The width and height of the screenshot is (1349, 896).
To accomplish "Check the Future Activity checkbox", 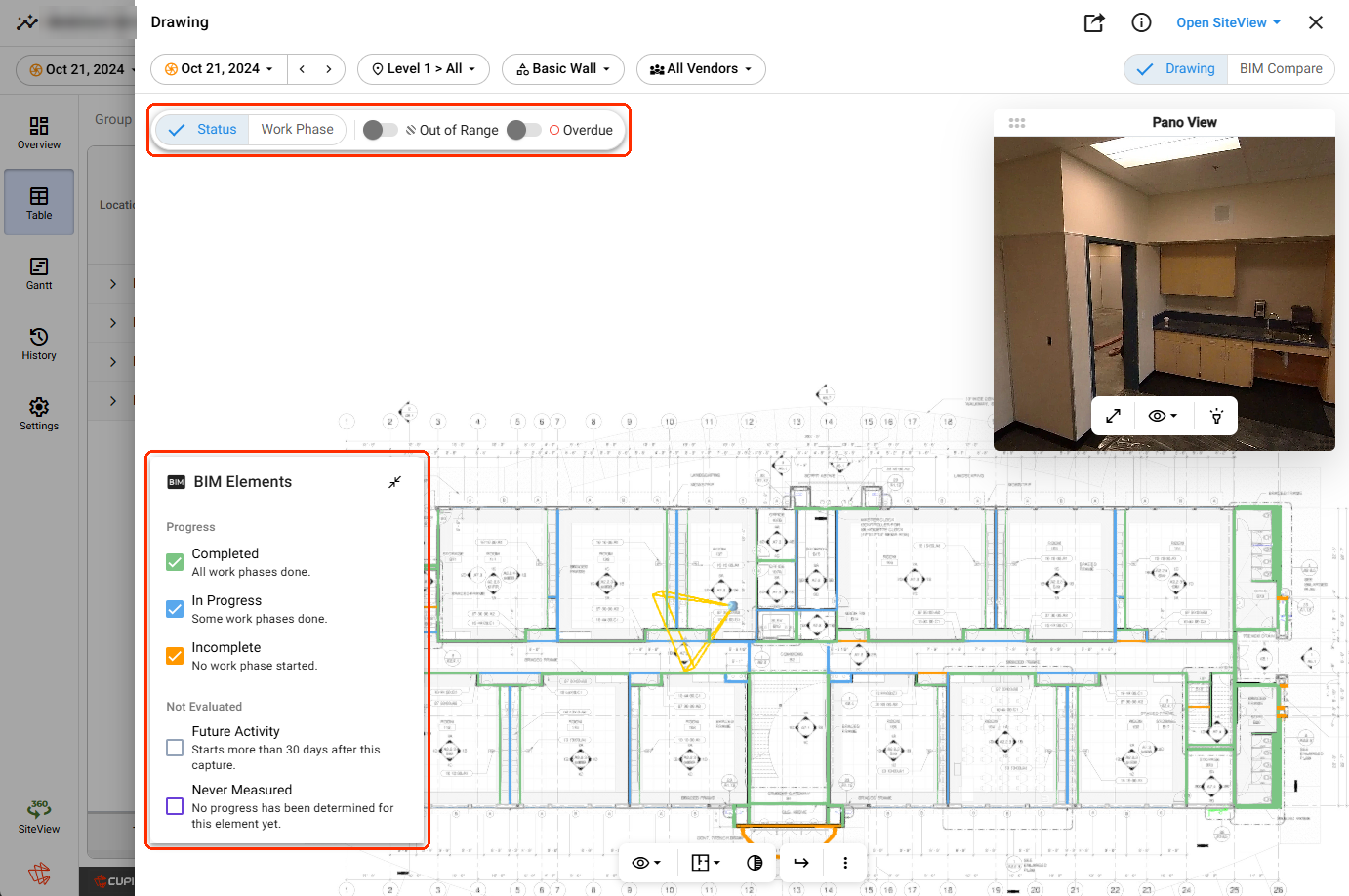I will point(175,748).
